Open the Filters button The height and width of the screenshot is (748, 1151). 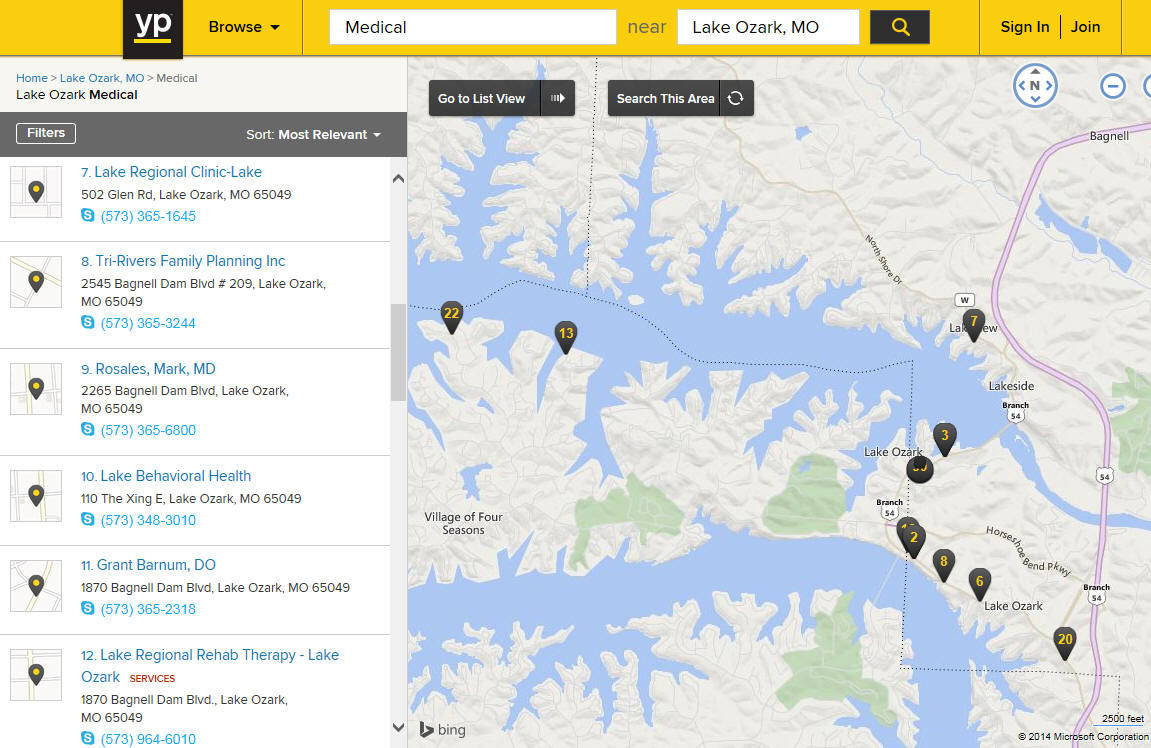coord(46,133)
